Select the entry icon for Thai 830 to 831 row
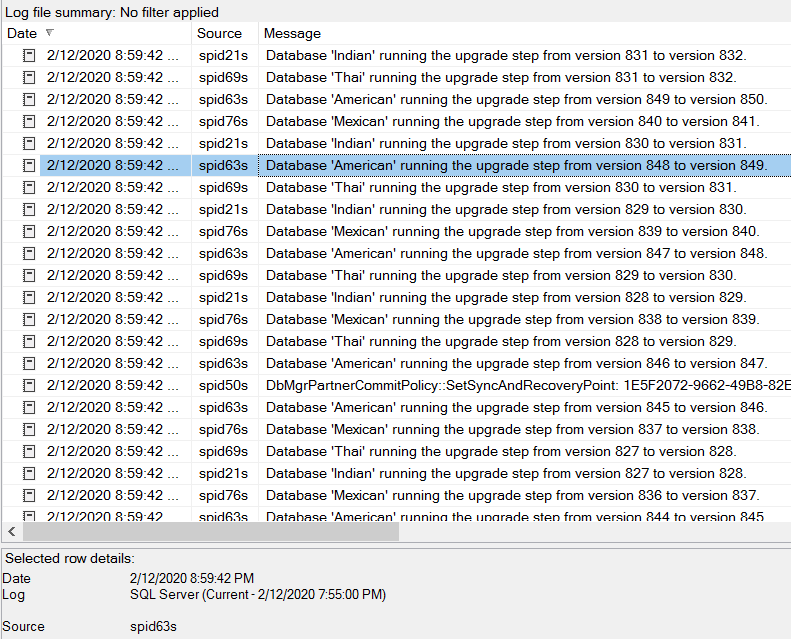 (x=29, y=187)
